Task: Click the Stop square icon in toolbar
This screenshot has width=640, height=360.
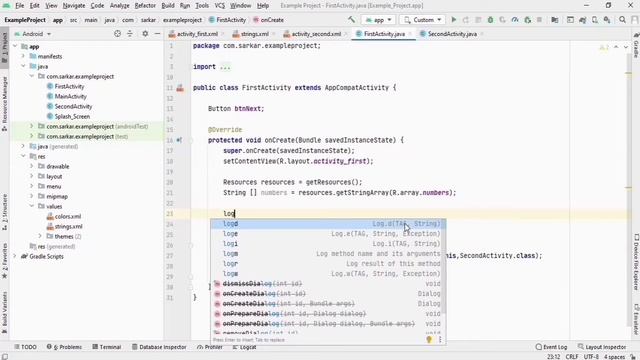Action: pos(539,20)
